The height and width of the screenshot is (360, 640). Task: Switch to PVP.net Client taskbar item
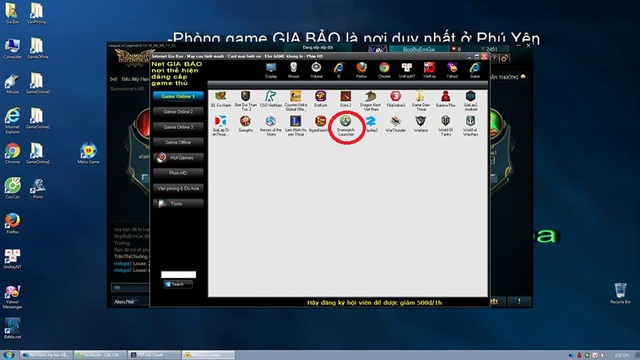tap(154, 355)
